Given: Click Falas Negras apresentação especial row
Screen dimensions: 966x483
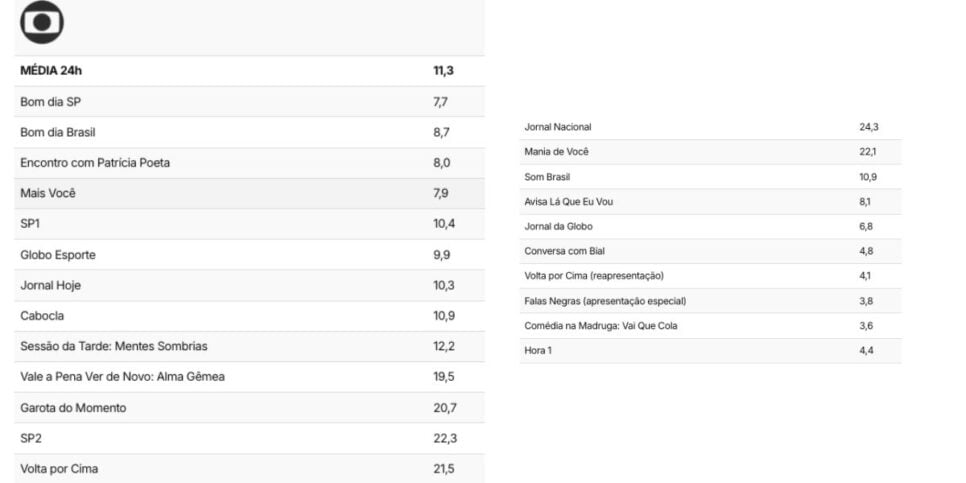Looking at the screenshot, I should (x=710, y=301).
